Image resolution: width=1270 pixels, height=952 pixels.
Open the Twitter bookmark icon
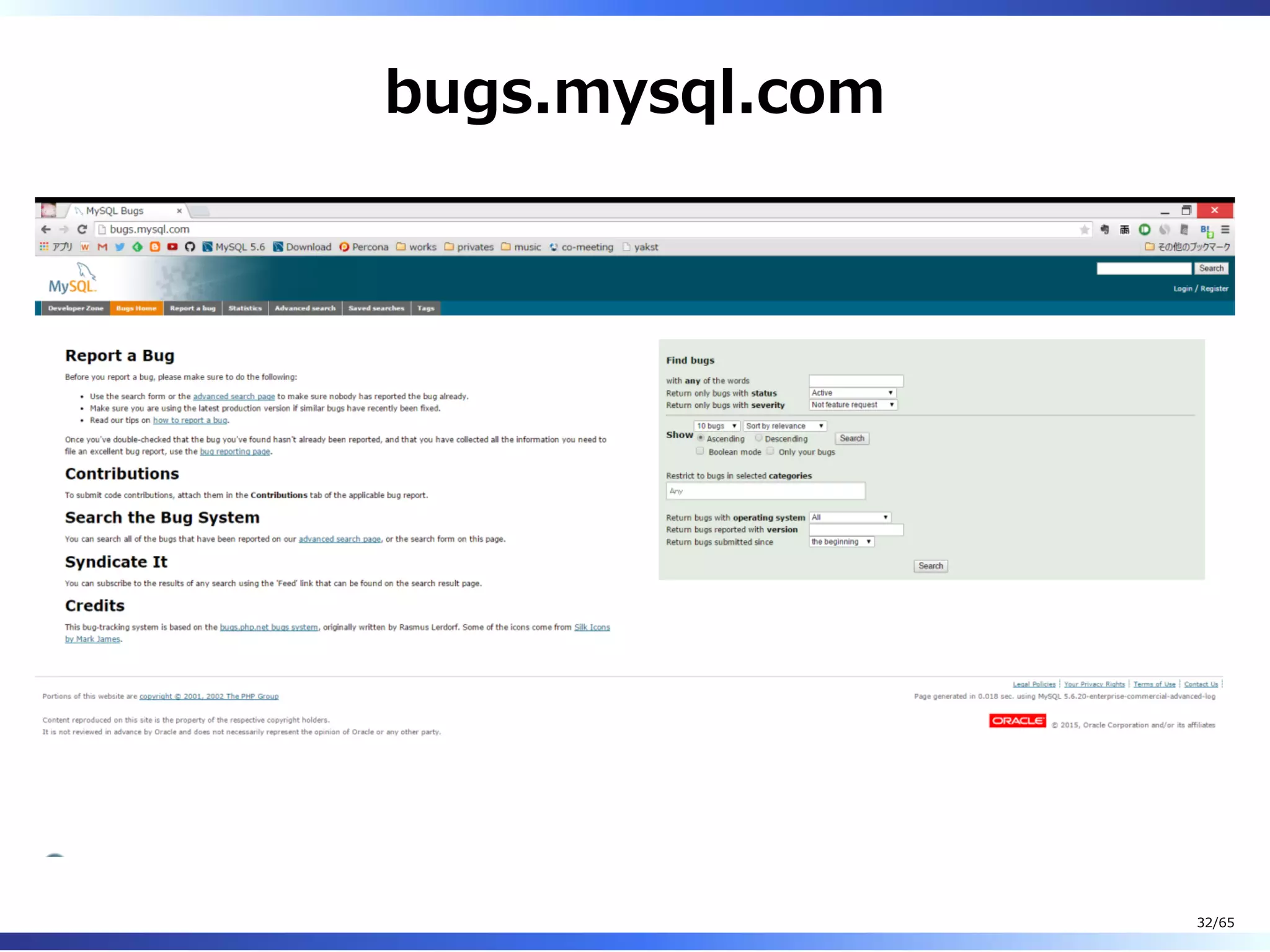(x=120, y=247)
